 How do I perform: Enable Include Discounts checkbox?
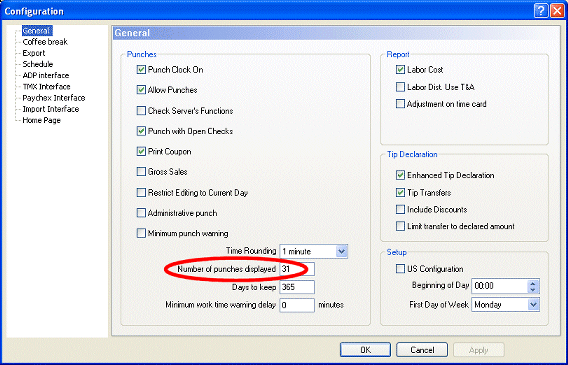point(400,210)
